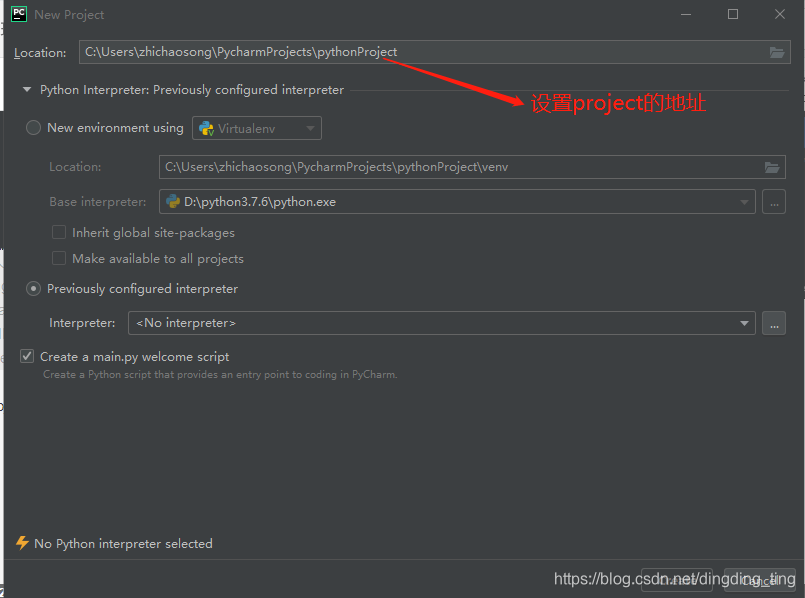Select Previously configured interpreter radio button
Image resolution: width=805 pixels, height=598 pixels.
[33, 289]
